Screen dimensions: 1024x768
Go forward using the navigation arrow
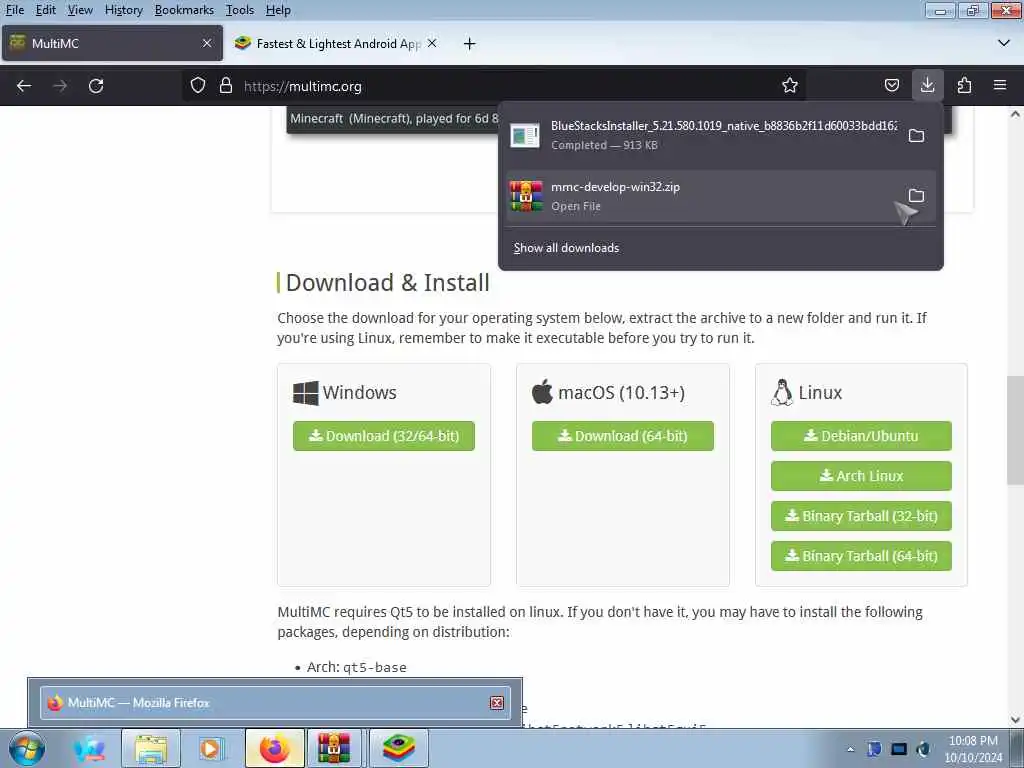point(60,86)
